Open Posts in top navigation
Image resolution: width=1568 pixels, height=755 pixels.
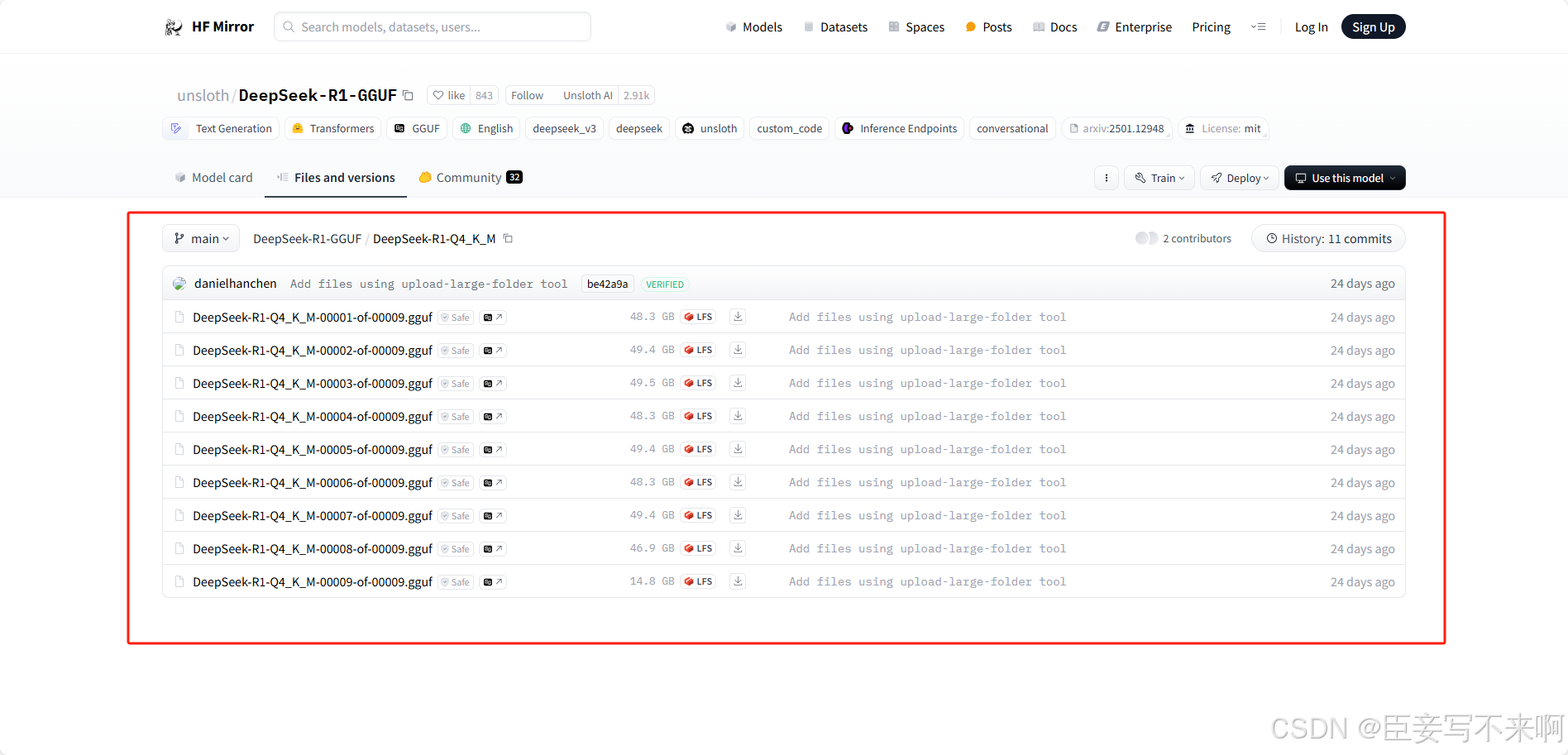tap(988, 27)
